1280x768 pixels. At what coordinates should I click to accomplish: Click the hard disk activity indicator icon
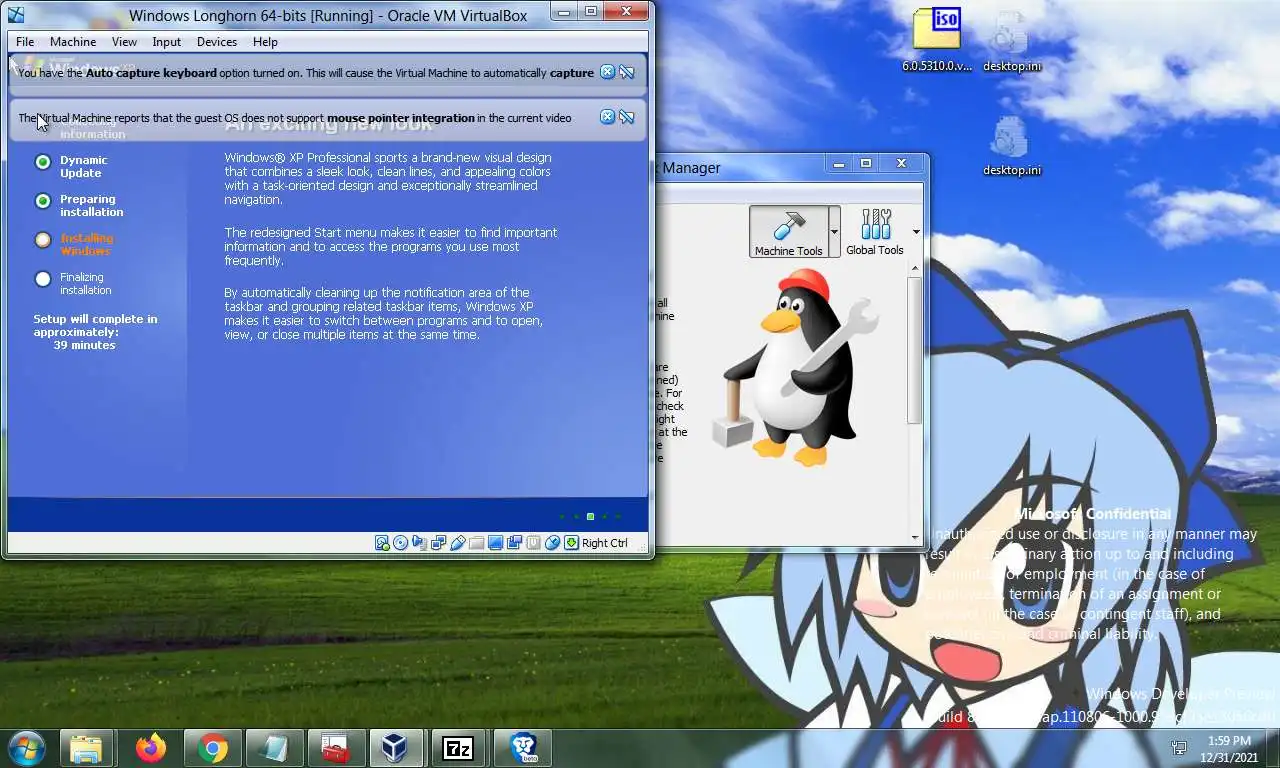point(382,543)
